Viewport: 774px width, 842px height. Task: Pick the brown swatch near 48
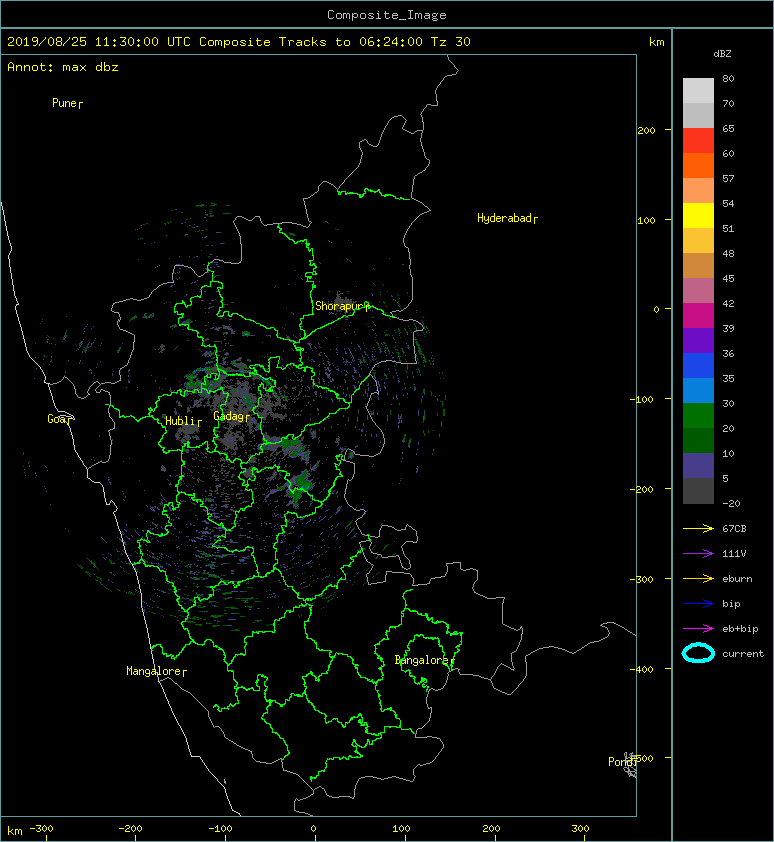(698, 266)
